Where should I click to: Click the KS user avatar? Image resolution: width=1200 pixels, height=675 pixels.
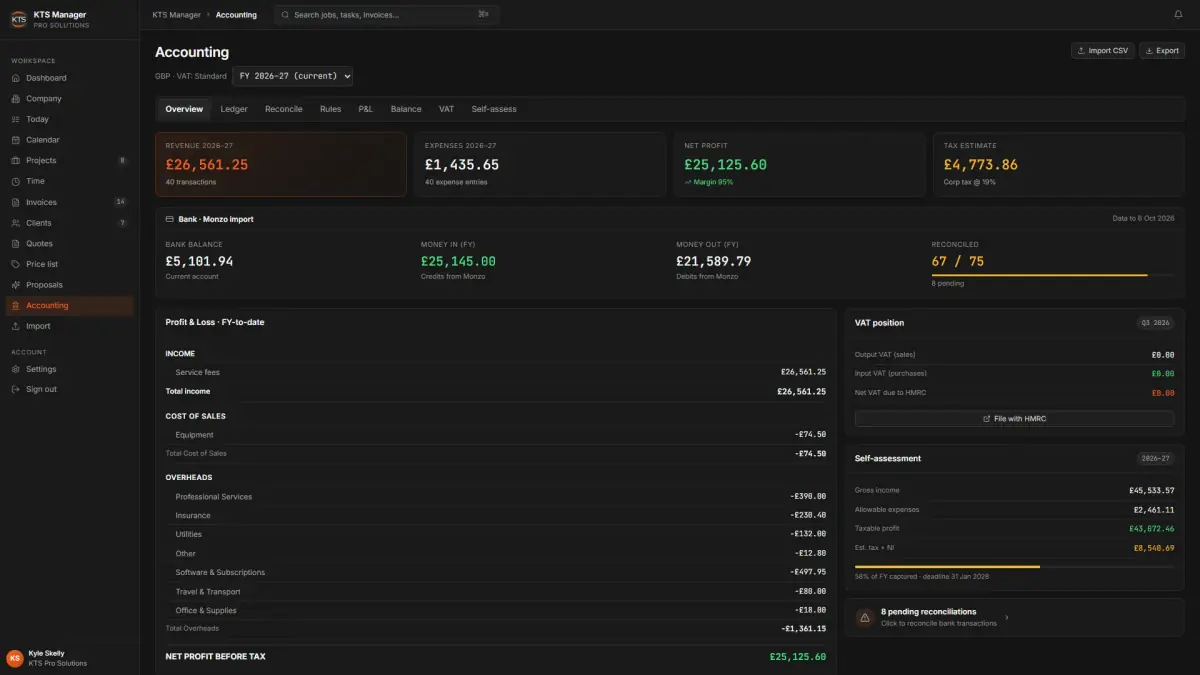15,658
